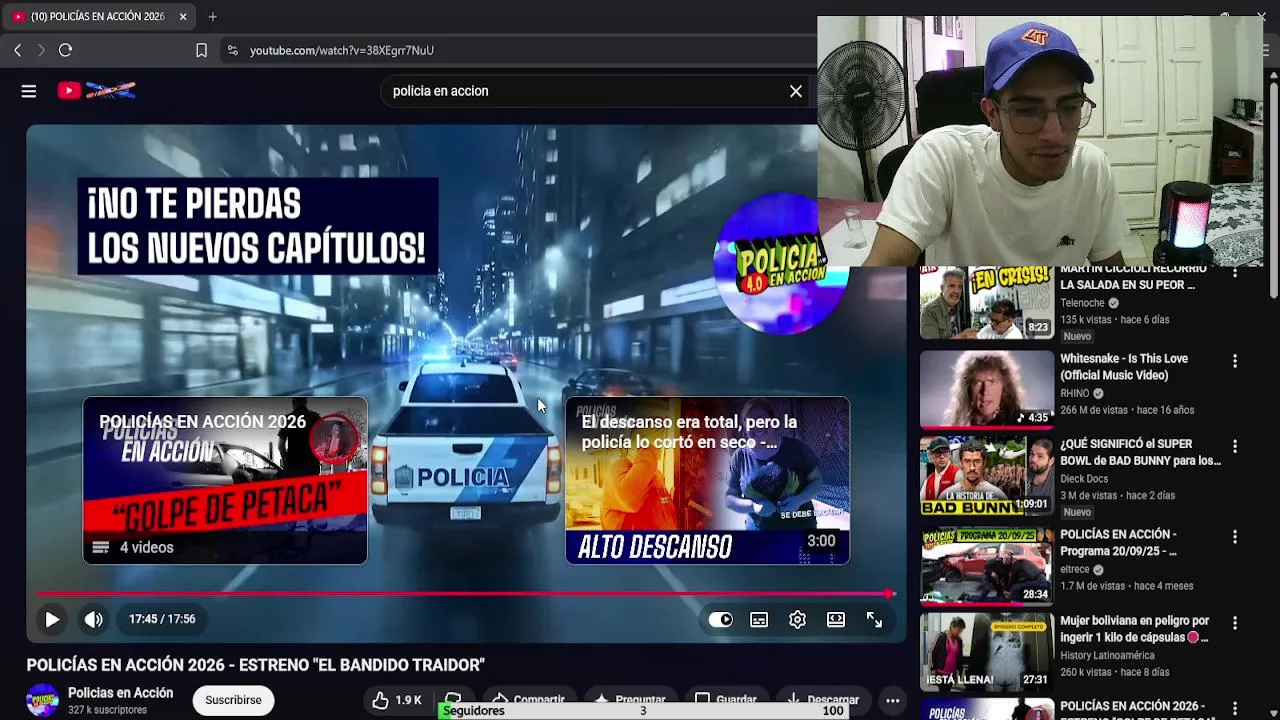
Task: Click the '¿QUÉ SIGNIFICÓ el SUPER BOWL' title
Action: 1140,452
